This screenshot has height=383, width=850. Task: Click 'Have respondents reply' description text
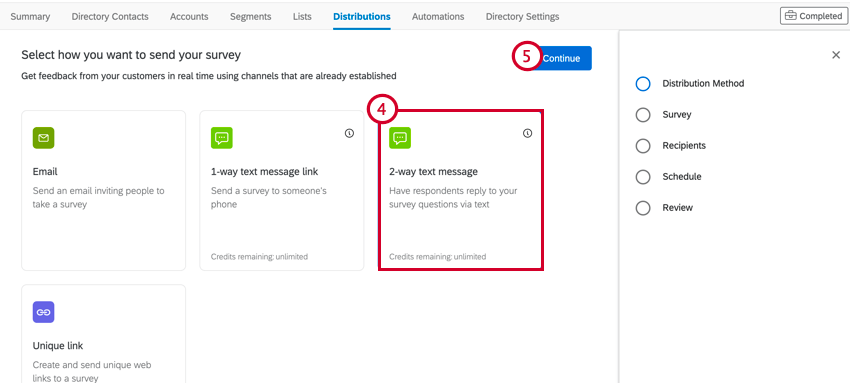coord(453,198)
